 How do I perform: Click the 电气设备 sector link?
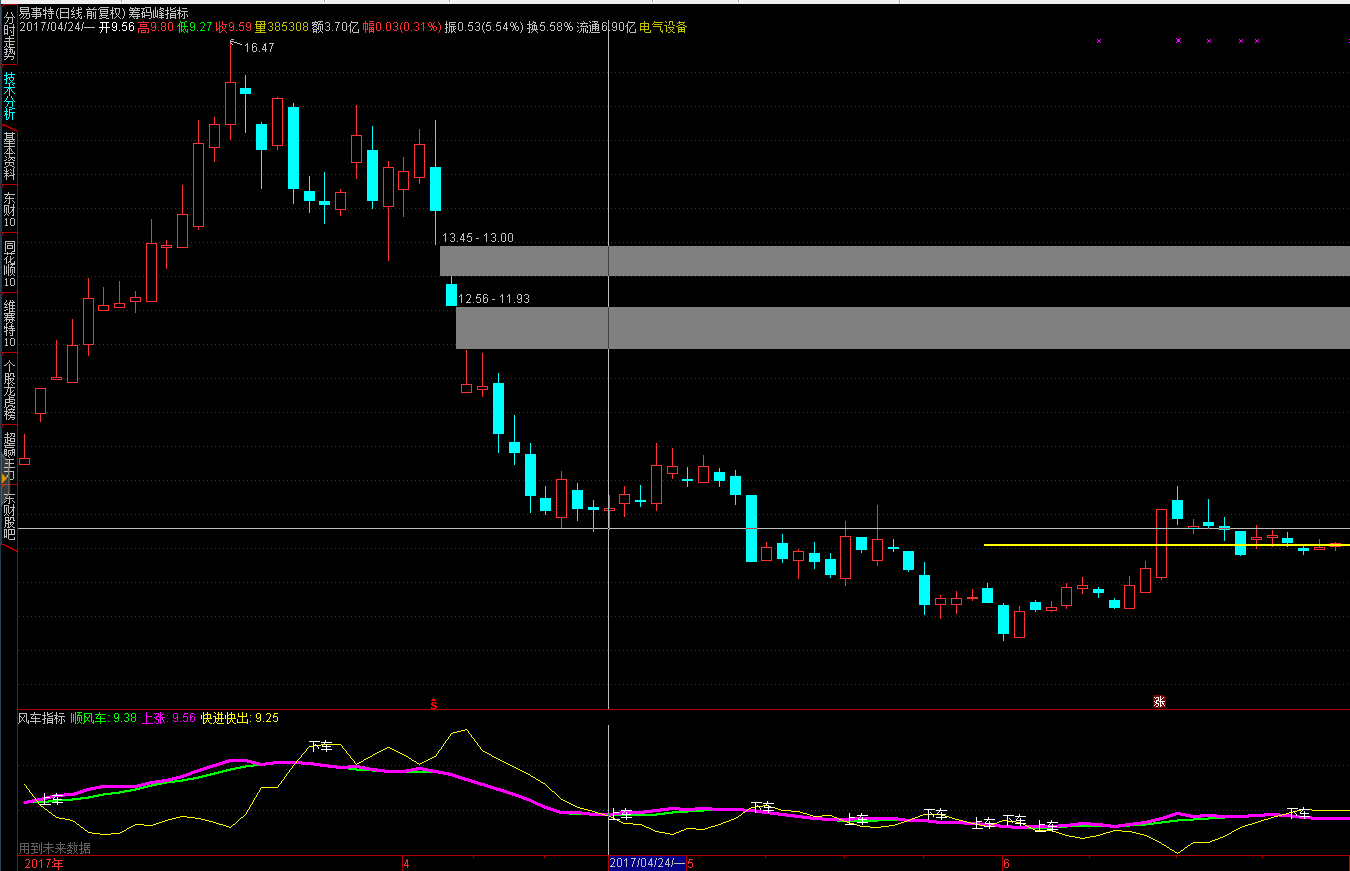[x=663, y=28]
